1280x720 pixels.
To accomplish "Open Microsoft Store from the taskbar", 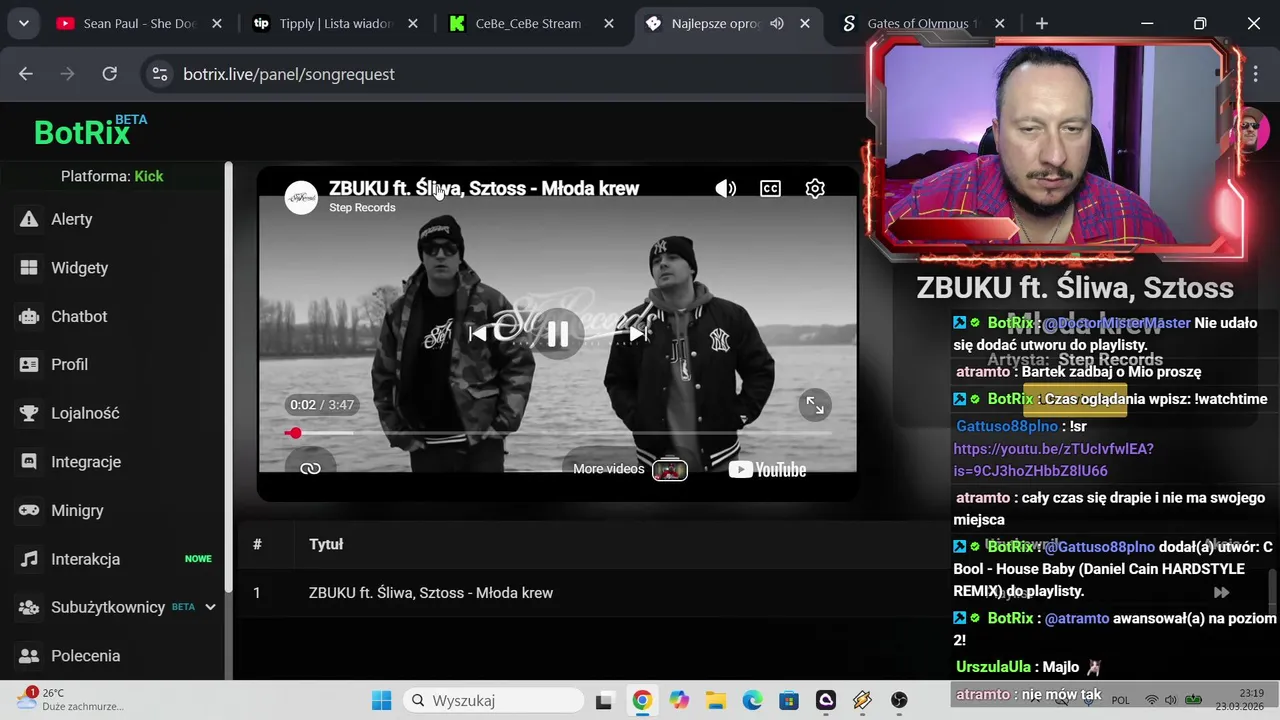I will point(789,700).
